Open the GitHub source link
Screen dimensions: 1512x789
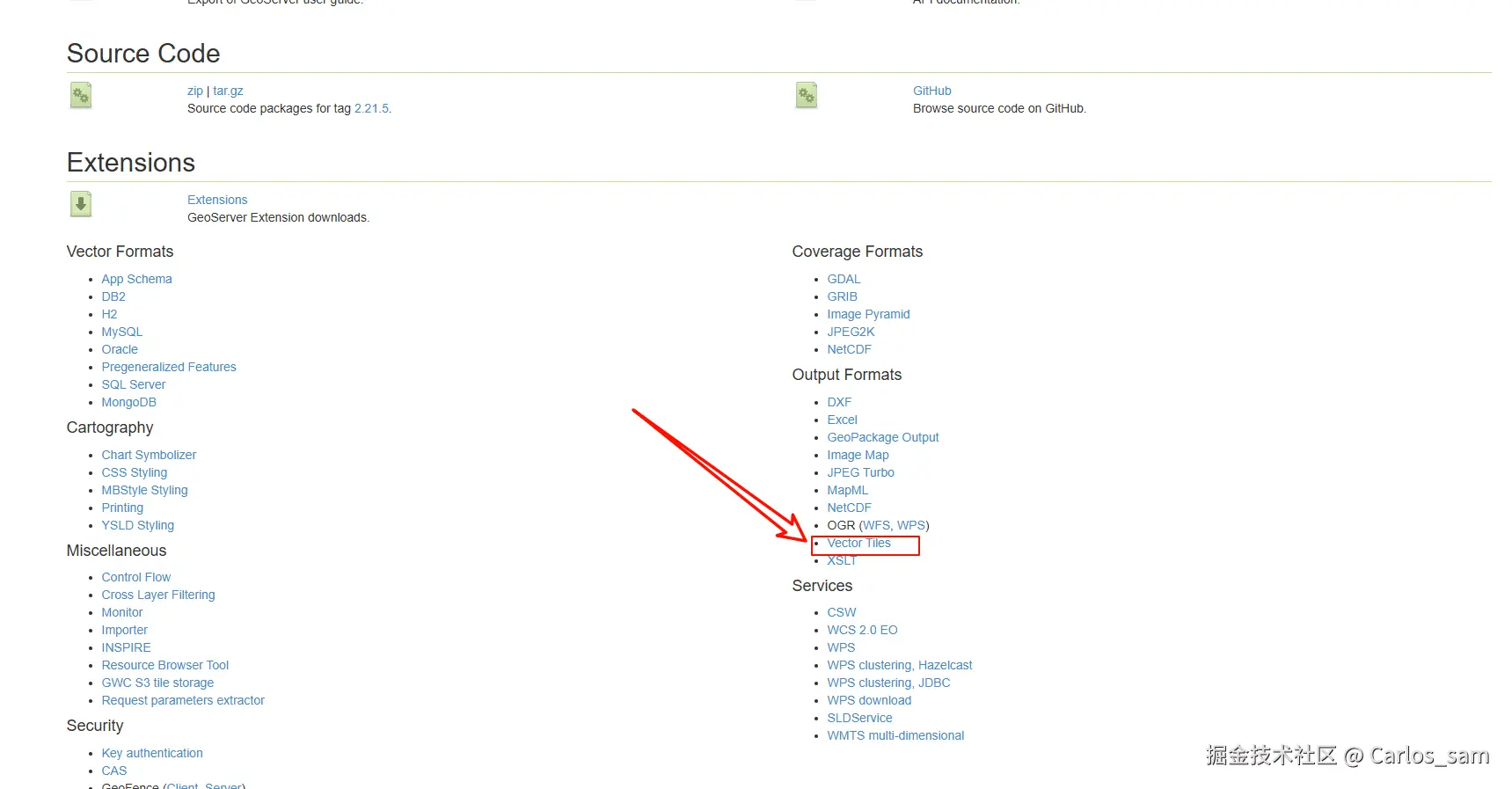(x=932, y=91)
